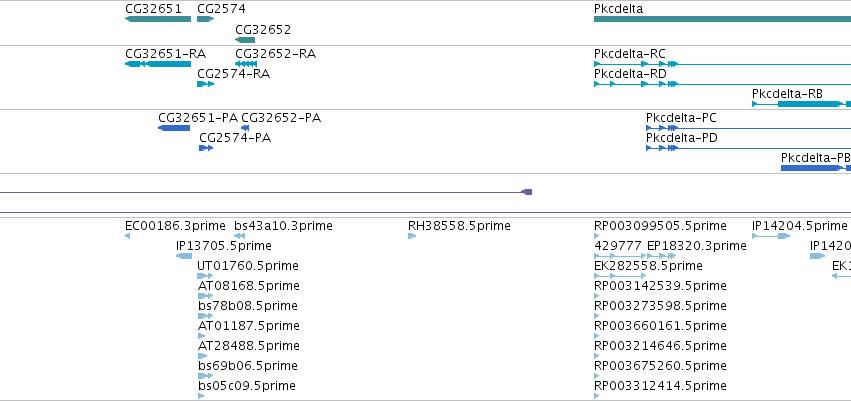Click the CG2574 gene arrow glyph

[x=206, y=19]
